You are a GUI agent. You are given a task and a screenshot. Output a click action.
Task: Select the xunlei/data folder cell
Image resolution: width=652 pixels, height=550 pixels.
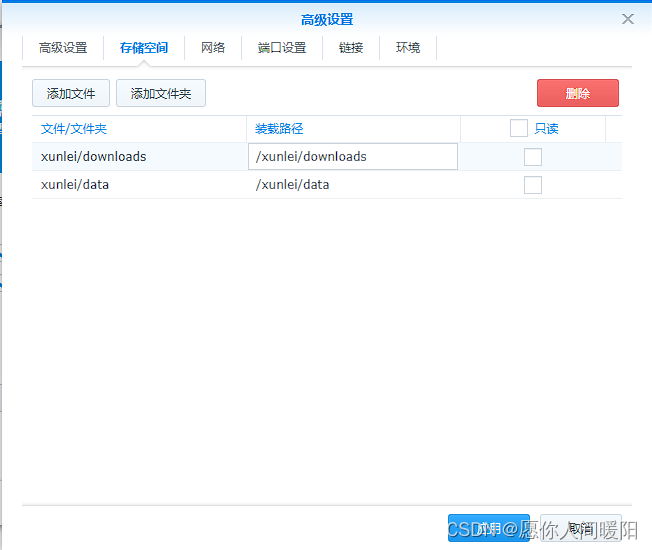139,185
